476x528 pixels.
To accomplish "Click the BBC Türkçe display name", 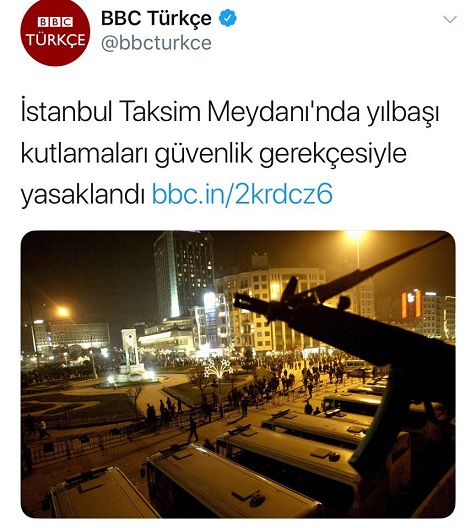I will coord(156,18).
